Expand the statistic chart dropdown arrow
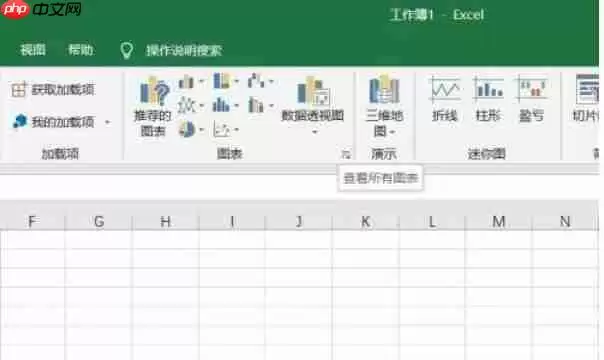604x360 pixels. (x=236, y=105)
